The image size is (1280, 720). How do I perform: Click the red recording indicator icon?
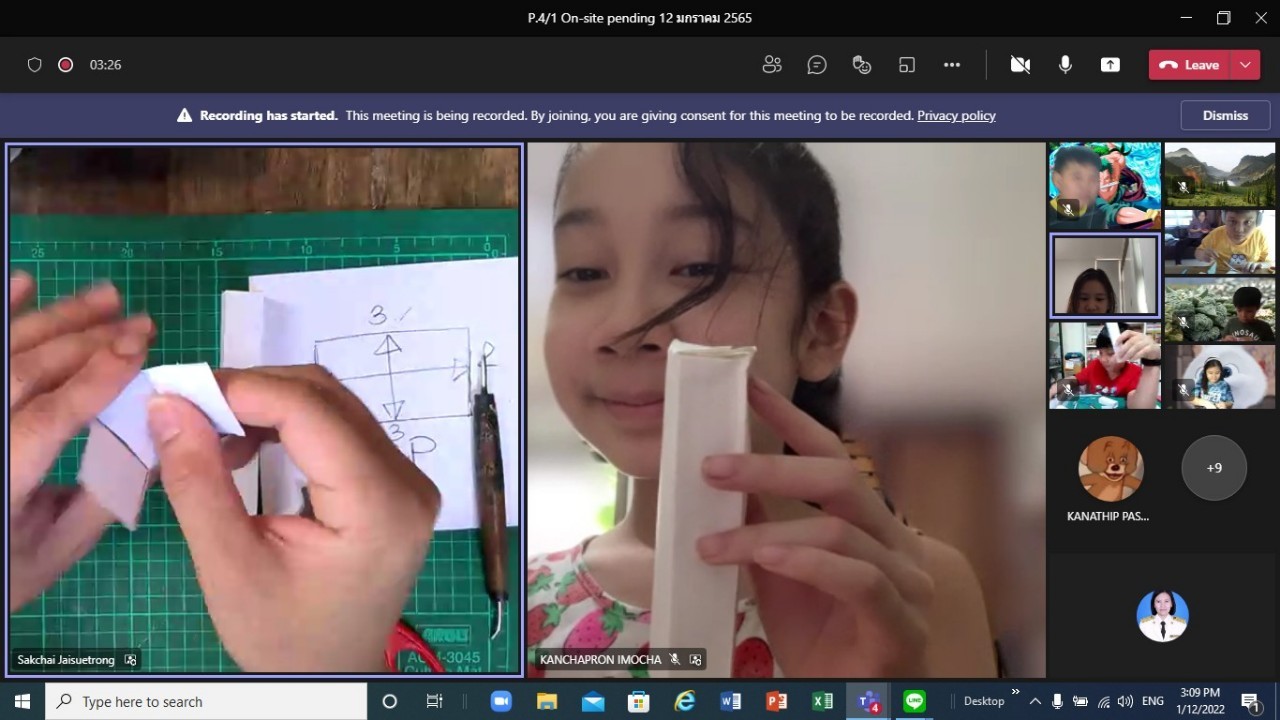click(x=66, y=65)
